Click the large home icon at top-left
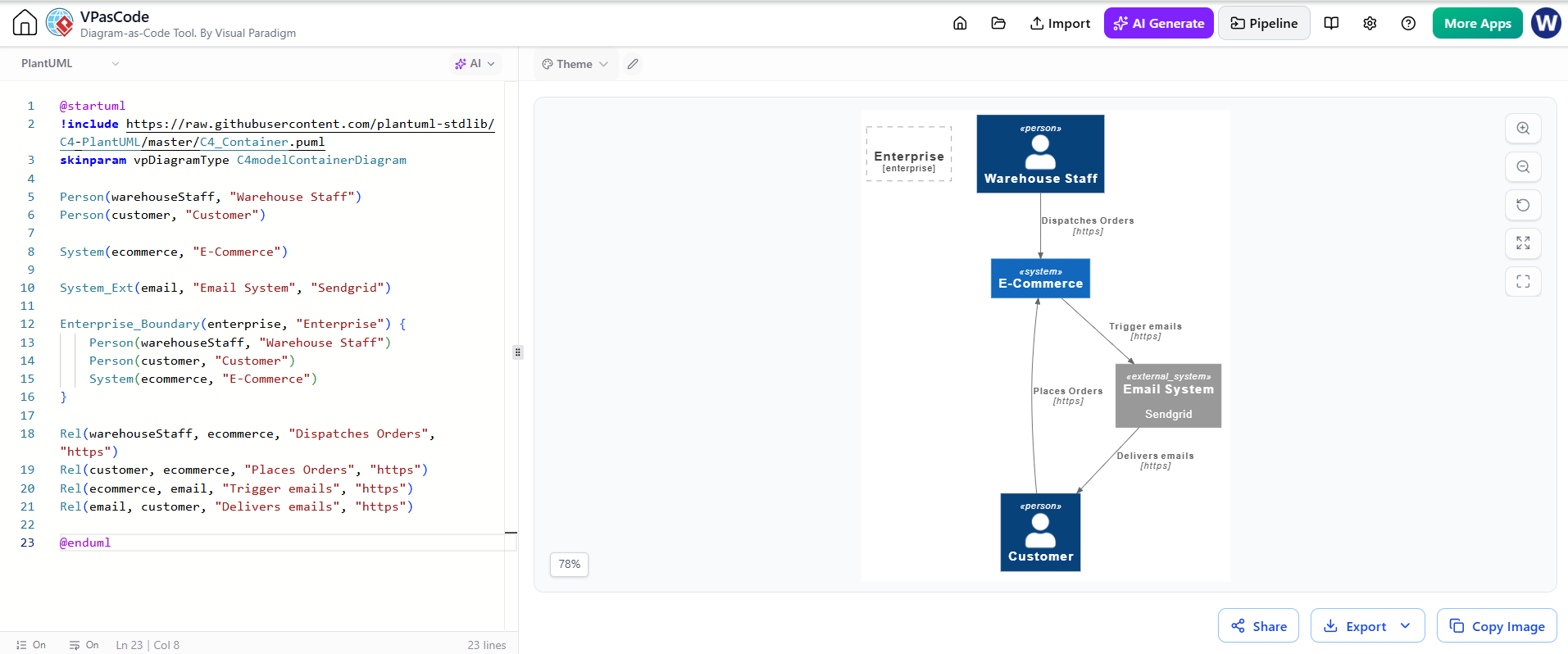The image size is (1568, 654). 25,23
